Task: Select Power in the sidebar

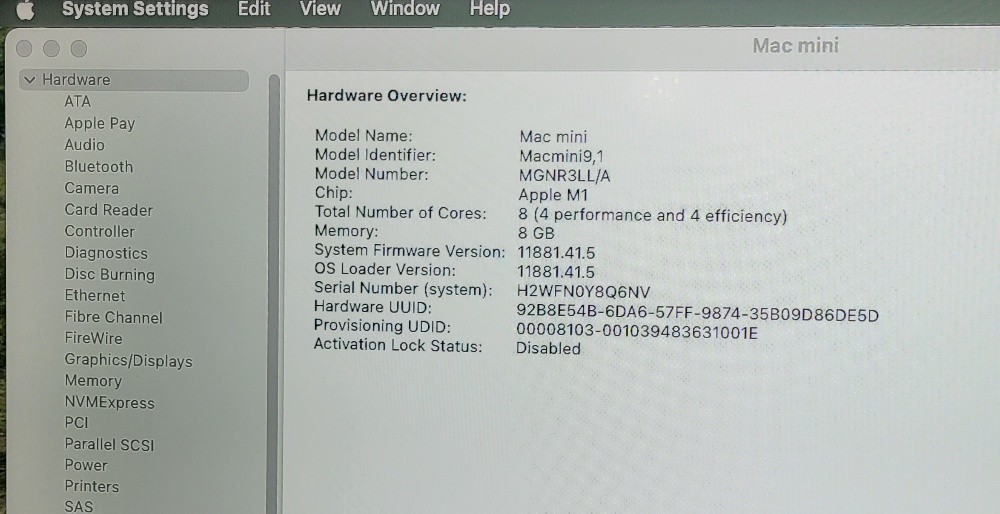Action: [x=86, y=466]
